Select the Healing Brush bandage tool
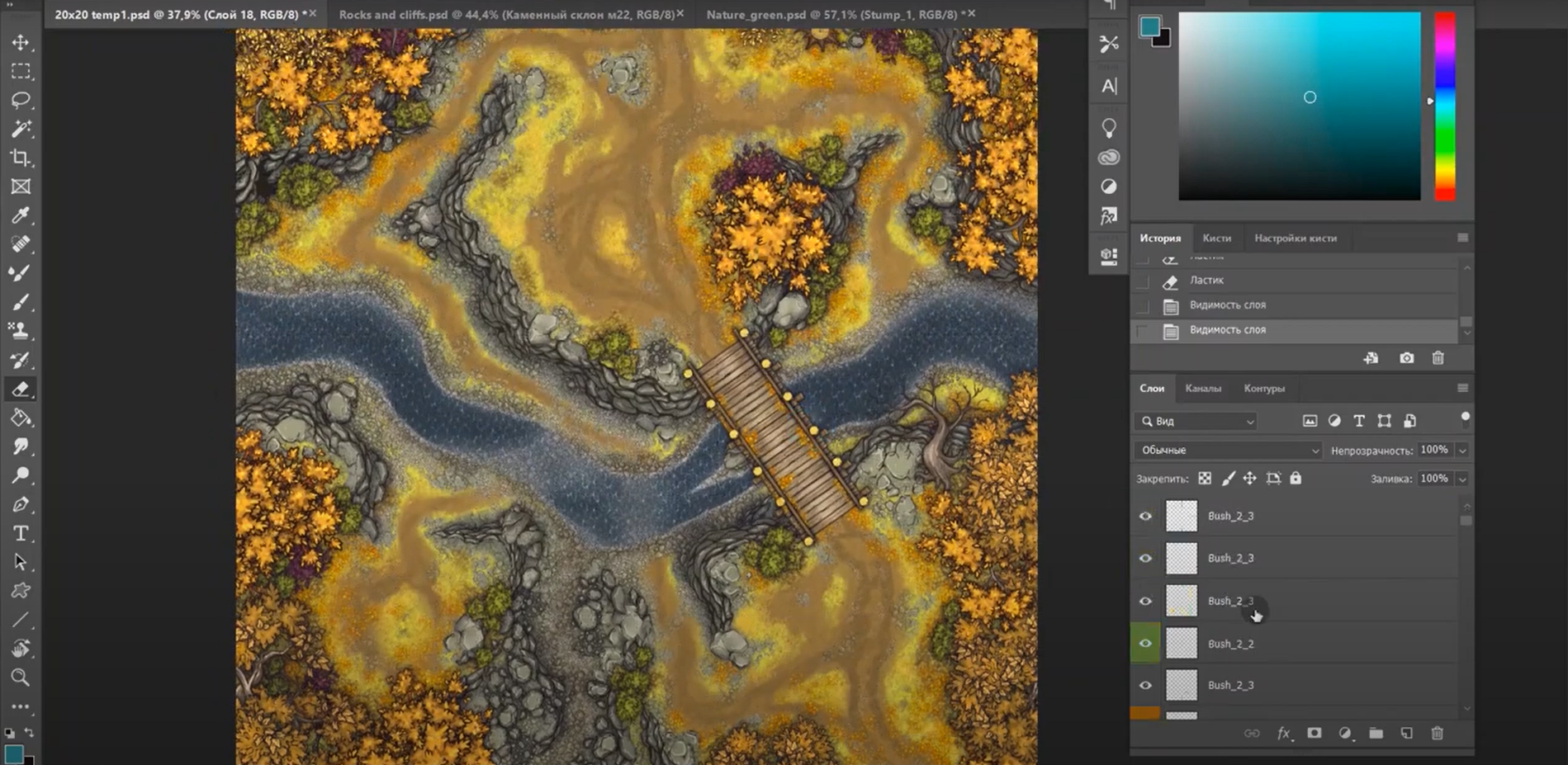The height and width of the screenshot is (765, 1568). [21, 244]
